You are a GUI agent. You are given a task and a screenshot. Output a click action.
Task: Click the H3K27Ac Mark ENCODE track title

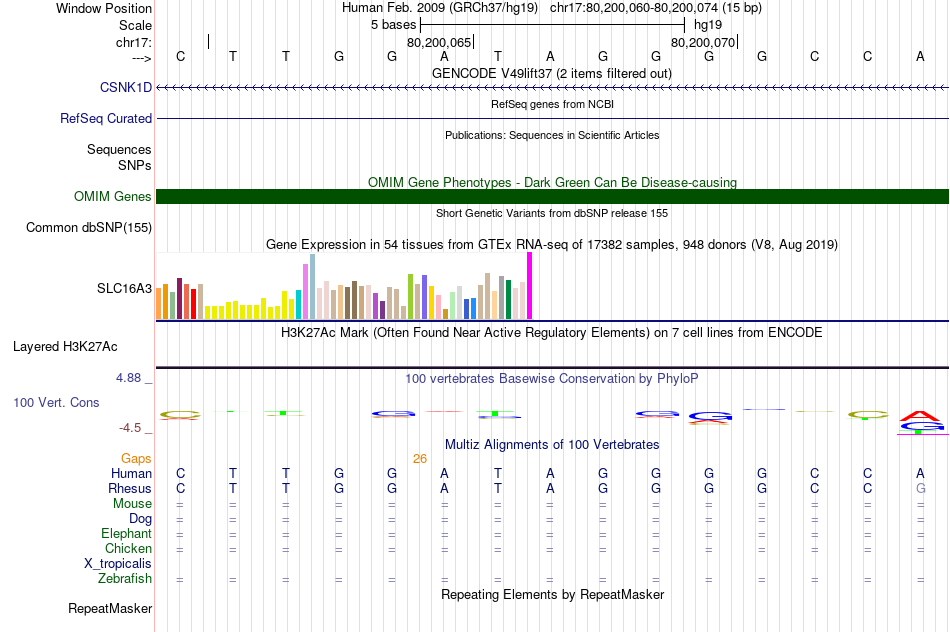[x=552, y=333]
